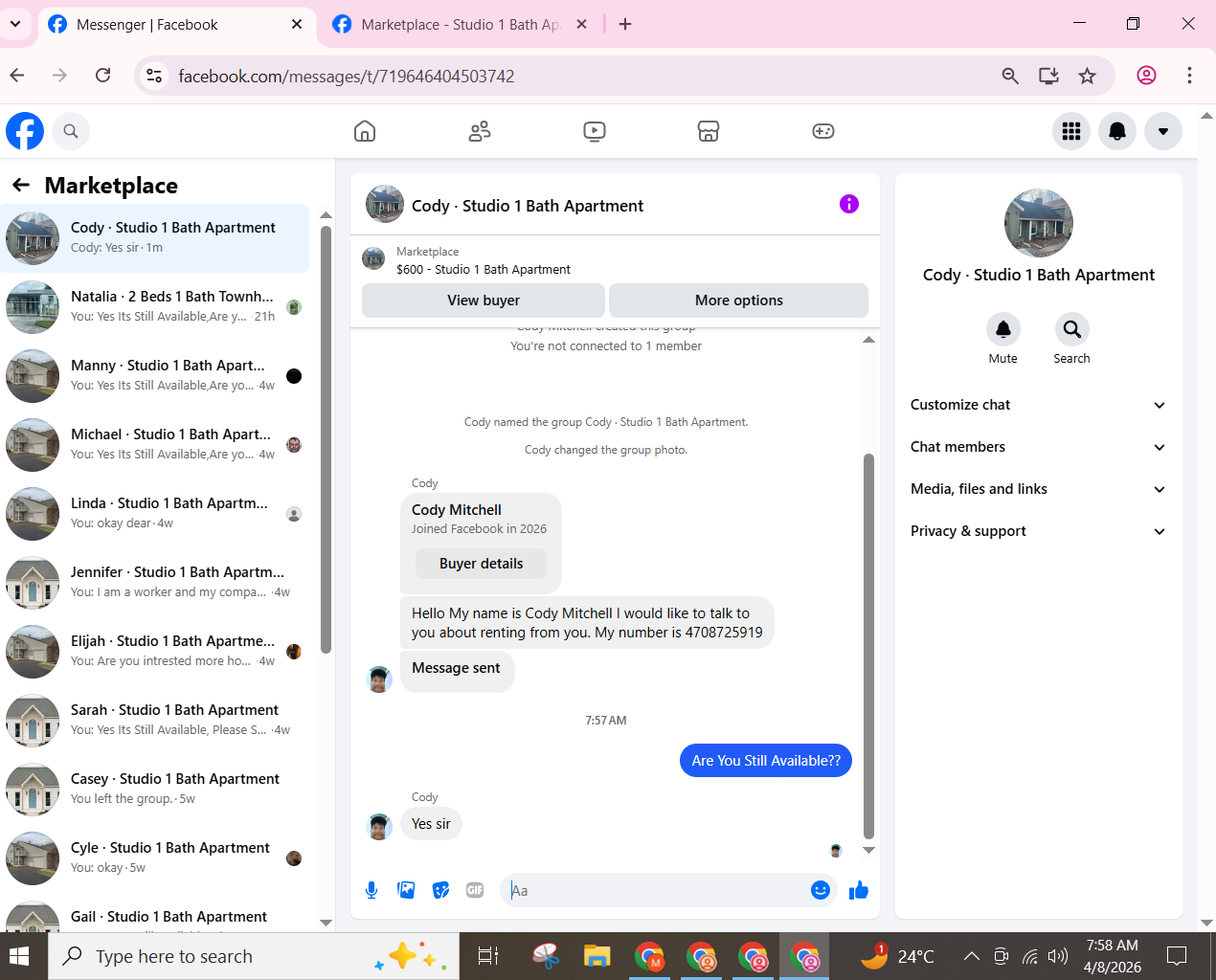Bookmark this page star icon
This screenshot has width=1216, height=980.
[1087, 76]
